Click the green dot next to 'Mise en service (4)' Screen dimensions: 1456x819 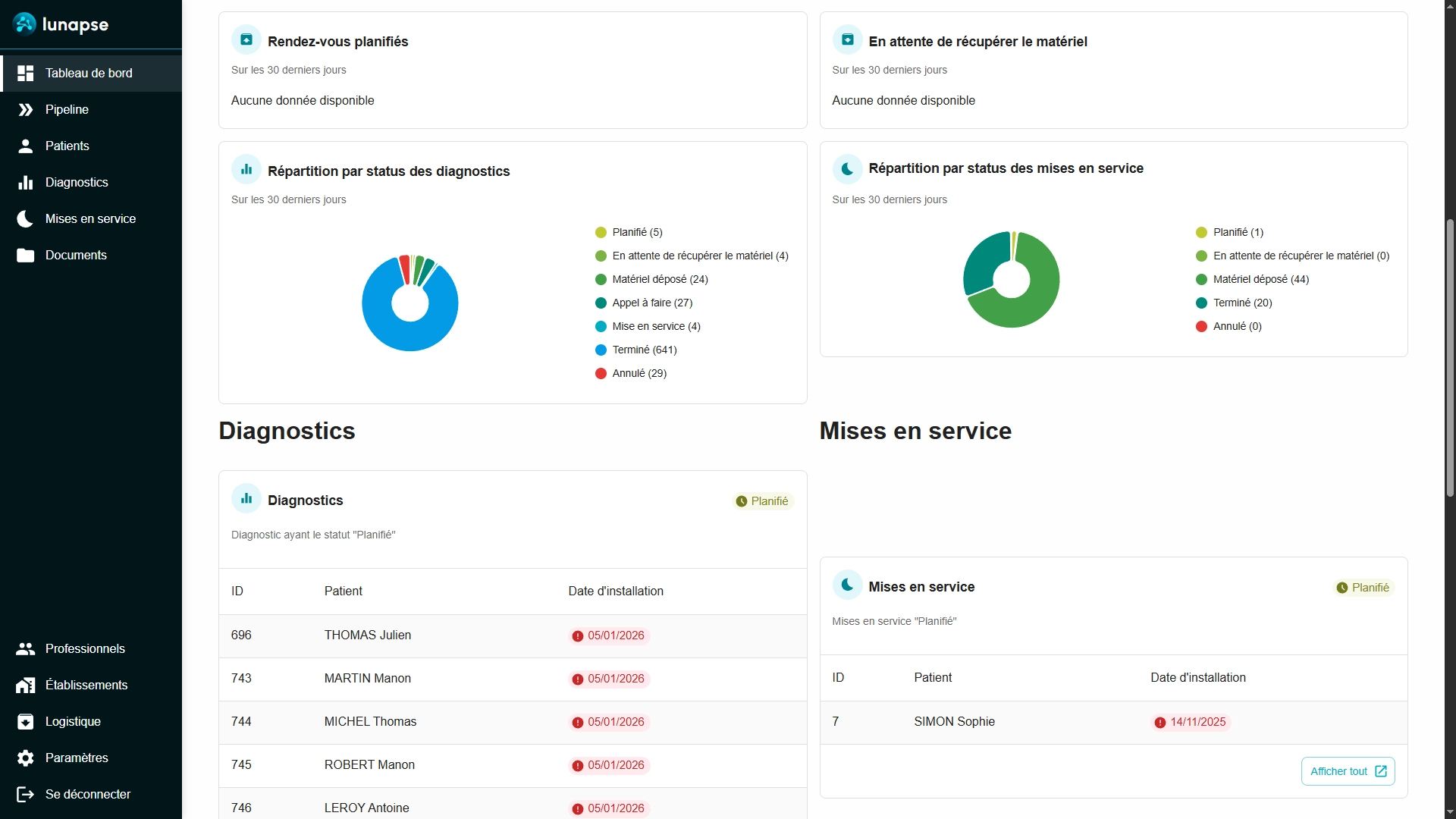tap(601, 326)
